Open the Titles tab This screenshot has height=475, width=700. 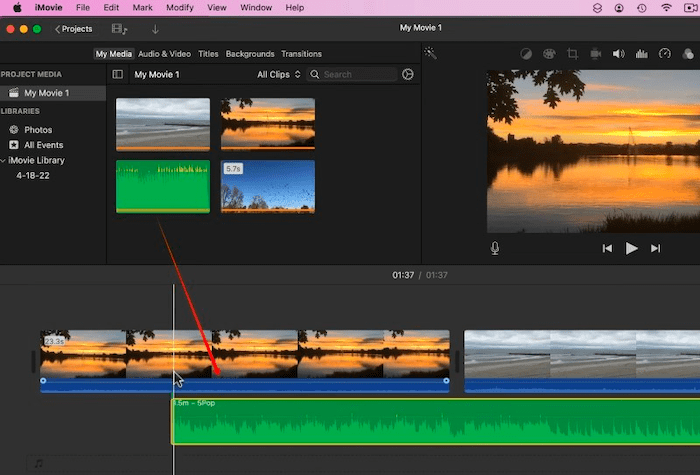pyautogui.click(x=208, y=54)
